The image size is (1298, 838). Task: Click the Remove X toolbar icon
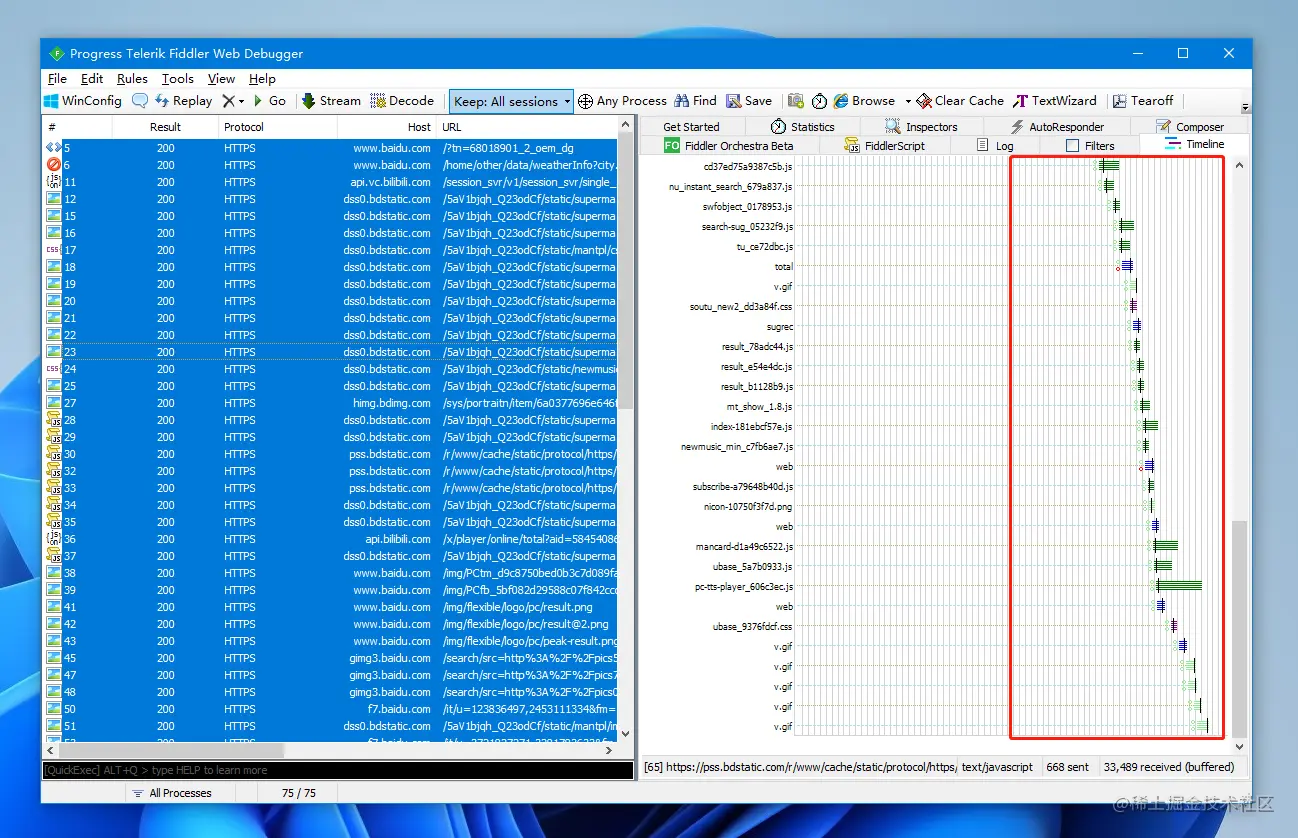coord(228,101)
